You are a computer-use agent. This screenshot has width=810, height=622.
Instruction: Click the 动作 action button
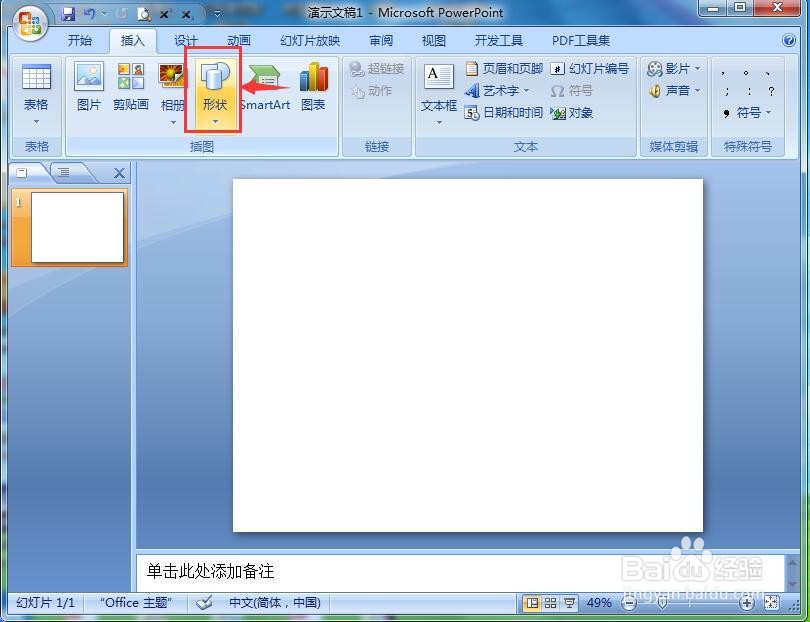371,91
